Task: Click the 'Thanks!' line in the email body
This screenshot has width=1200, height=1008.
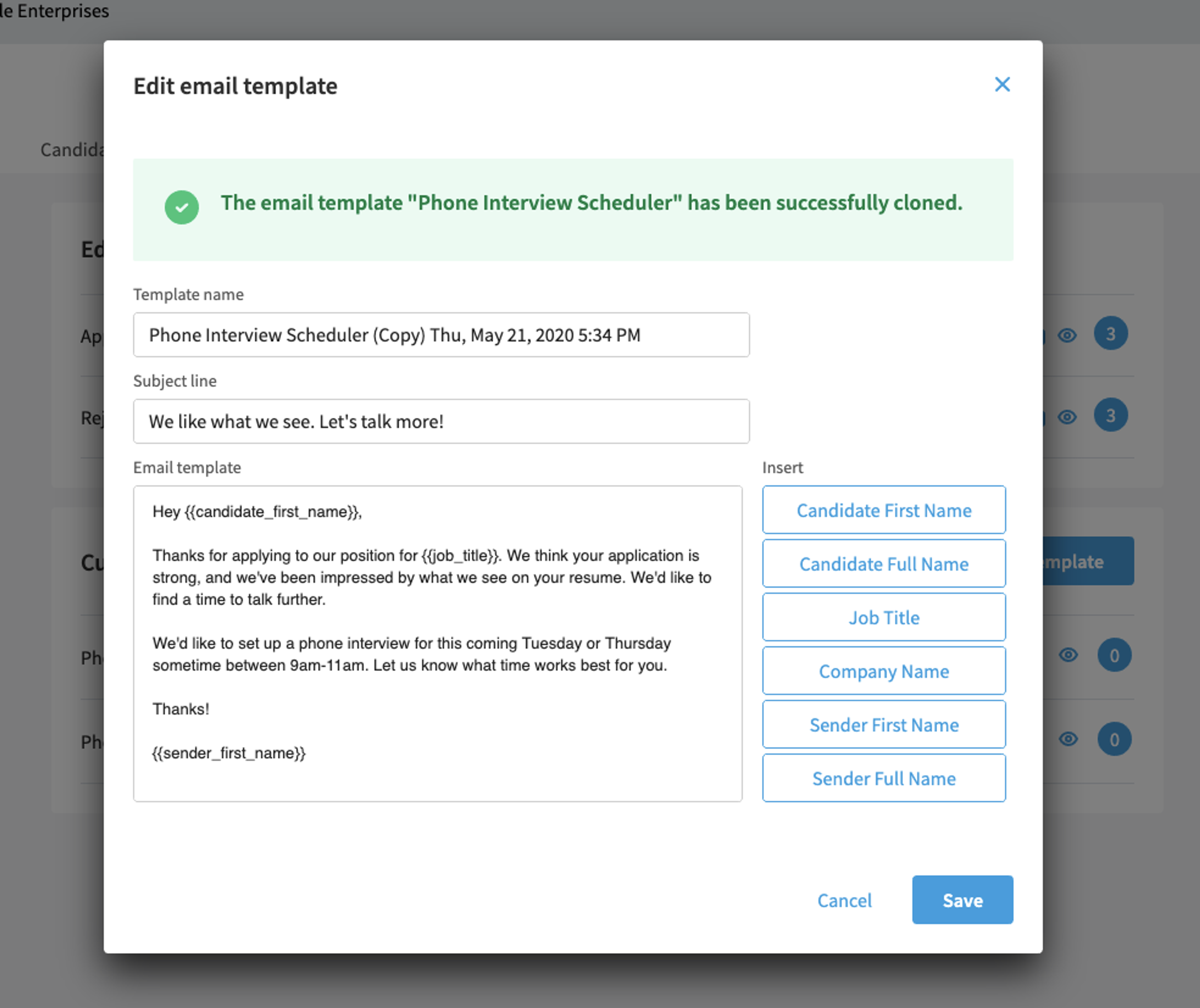Action: point(181,709)
